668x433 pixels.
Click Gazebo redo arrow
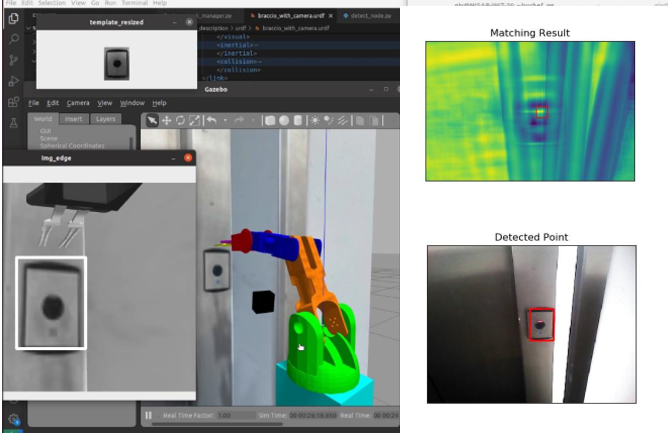click(x=239, y=121)
